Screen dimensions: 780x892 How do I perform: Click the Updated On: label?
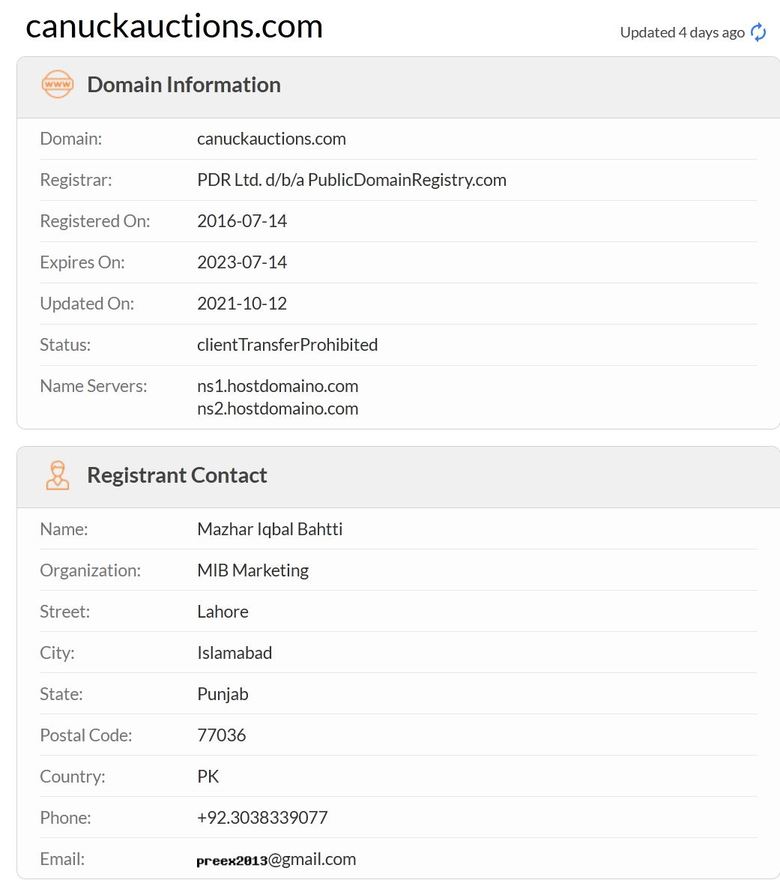[87, 303]
